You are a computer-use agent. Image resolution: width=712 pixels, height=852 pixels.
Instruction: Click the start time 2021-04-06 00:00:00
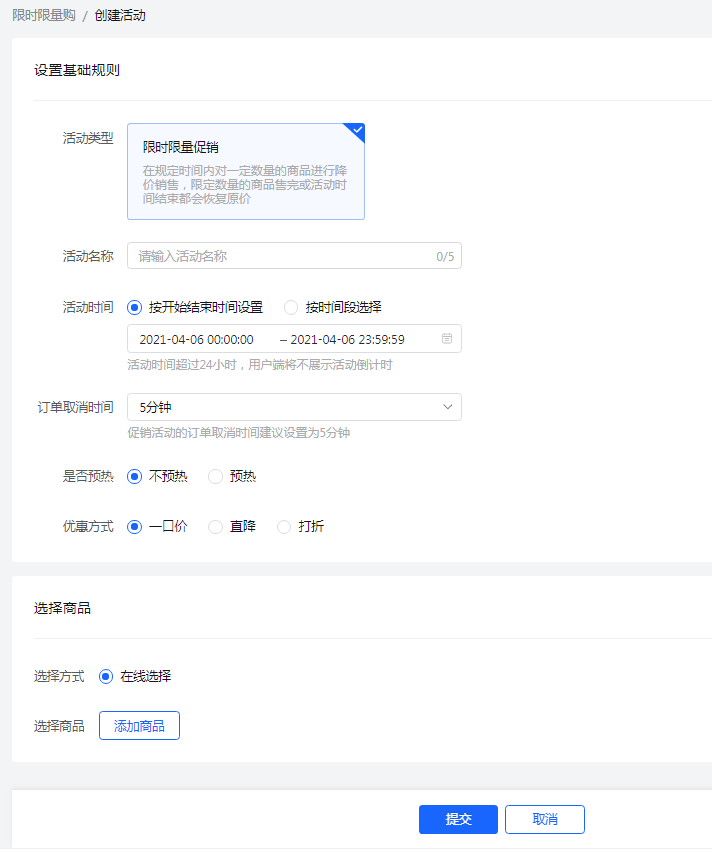click(196, 340)
